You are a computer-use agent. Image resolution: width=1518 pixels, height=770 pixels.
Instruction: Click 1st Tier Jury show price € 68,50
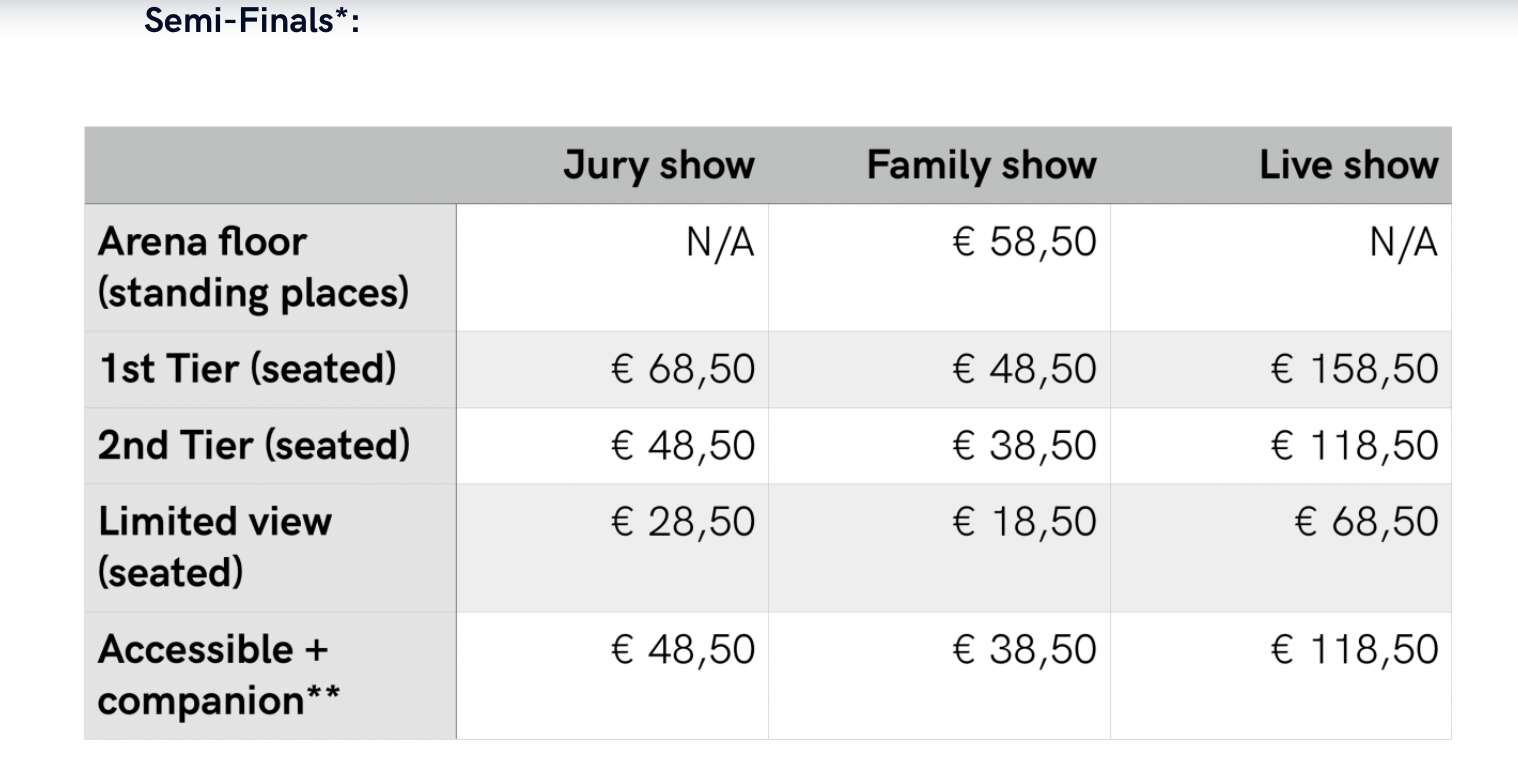(683, 369)
